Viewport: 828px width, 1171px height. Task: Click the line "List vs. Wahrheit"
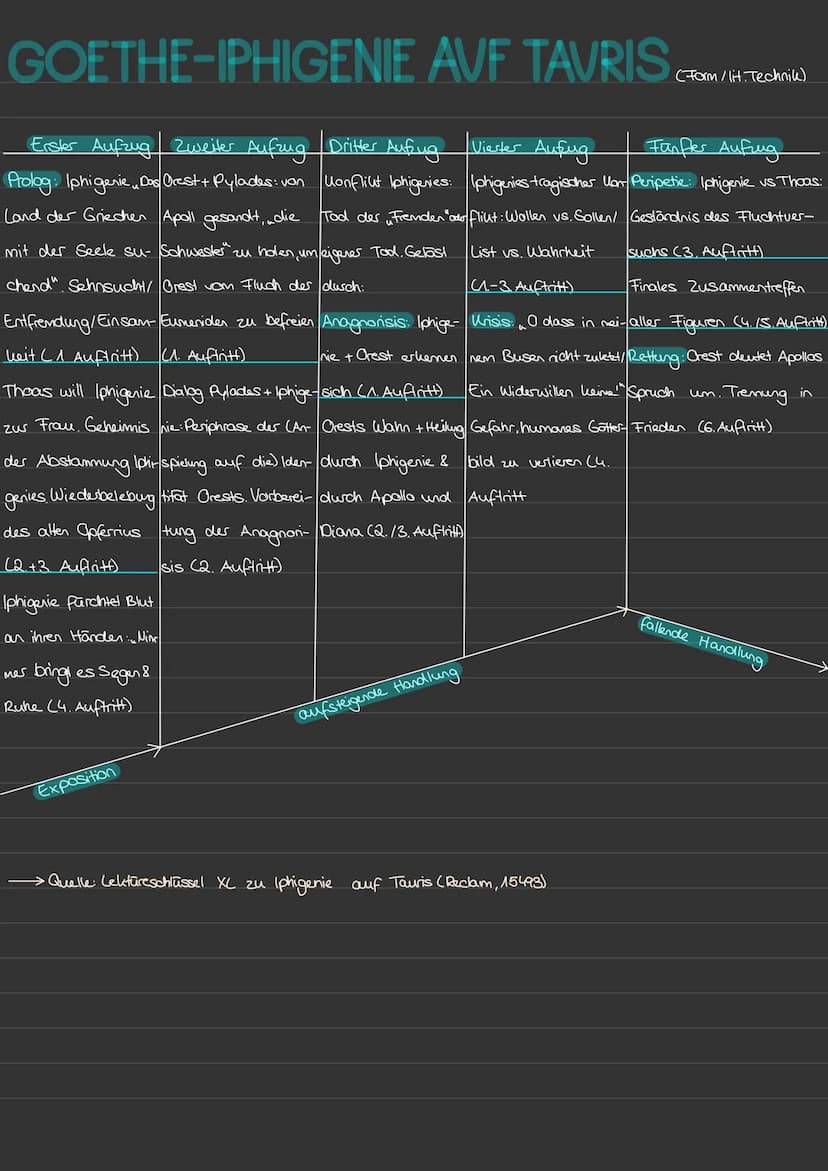(532, 252)
